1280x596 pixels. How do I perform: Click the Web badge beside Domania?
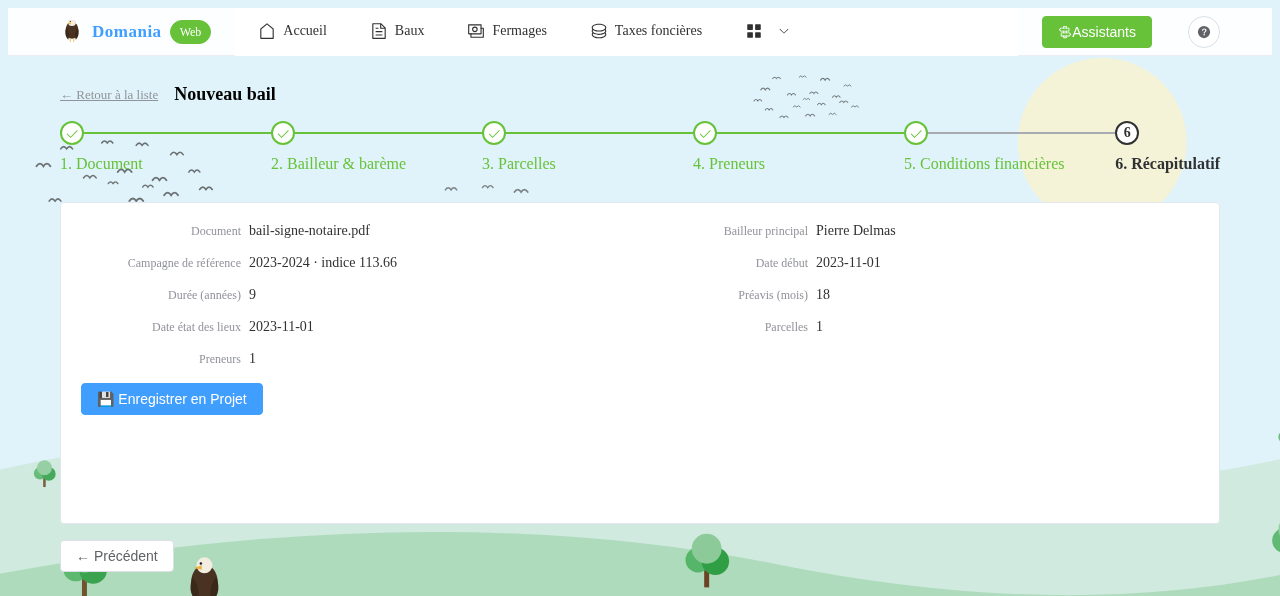(190, 32)
